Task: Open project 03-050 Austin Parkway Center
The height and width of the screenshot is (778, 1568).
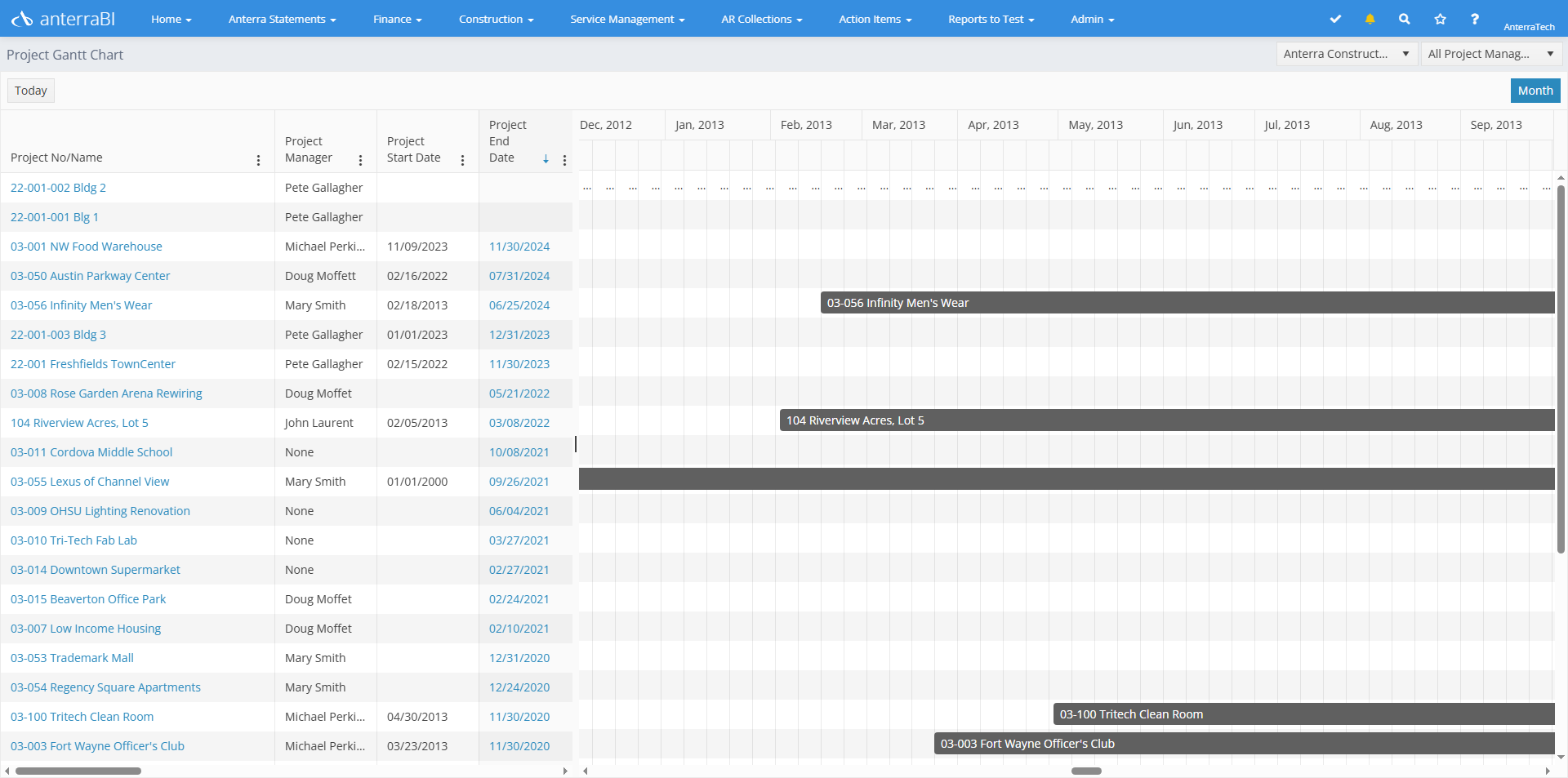Action: pos(91,276)
